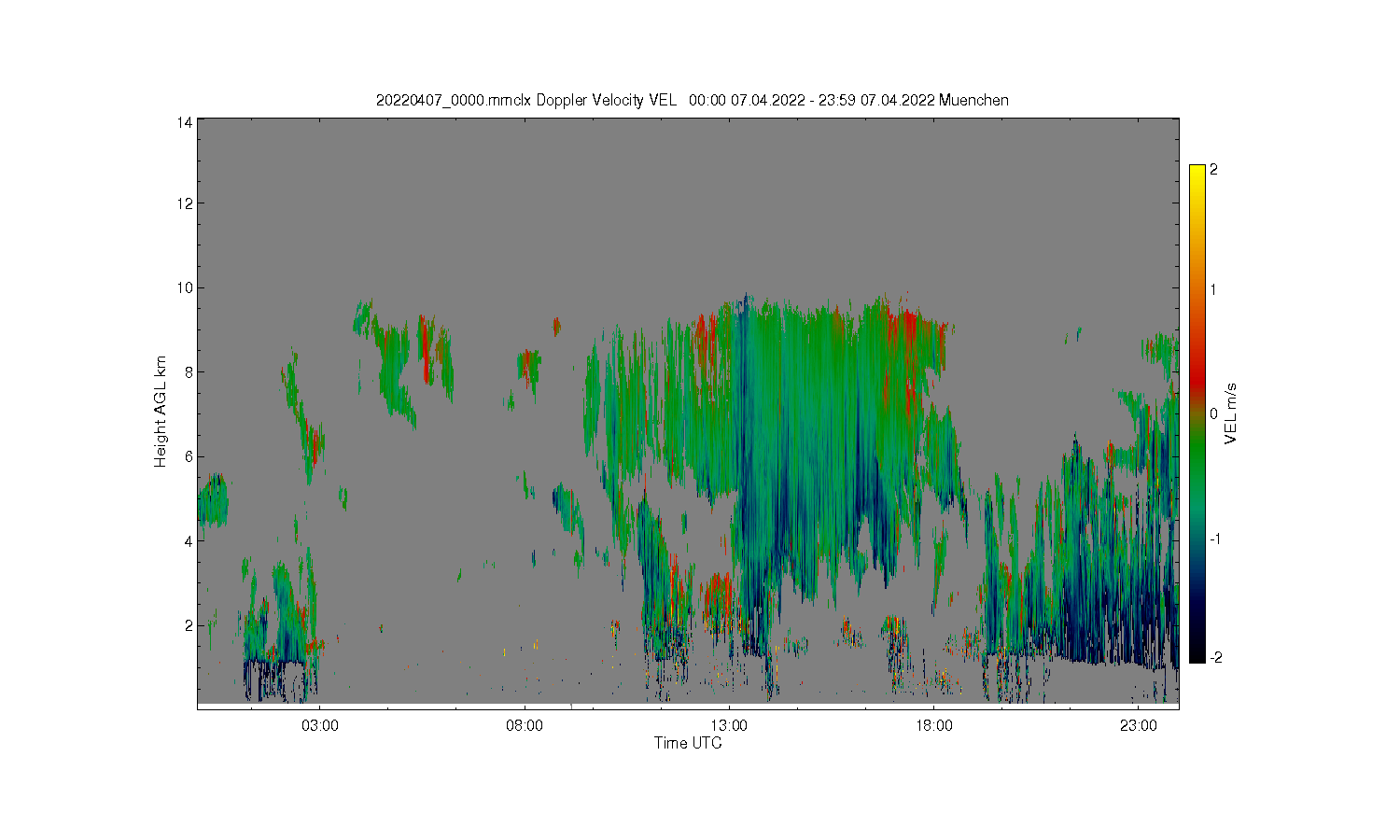Click the "Height AGL km" y-axis label
The image size is (1400, 840).
point(161,412)
